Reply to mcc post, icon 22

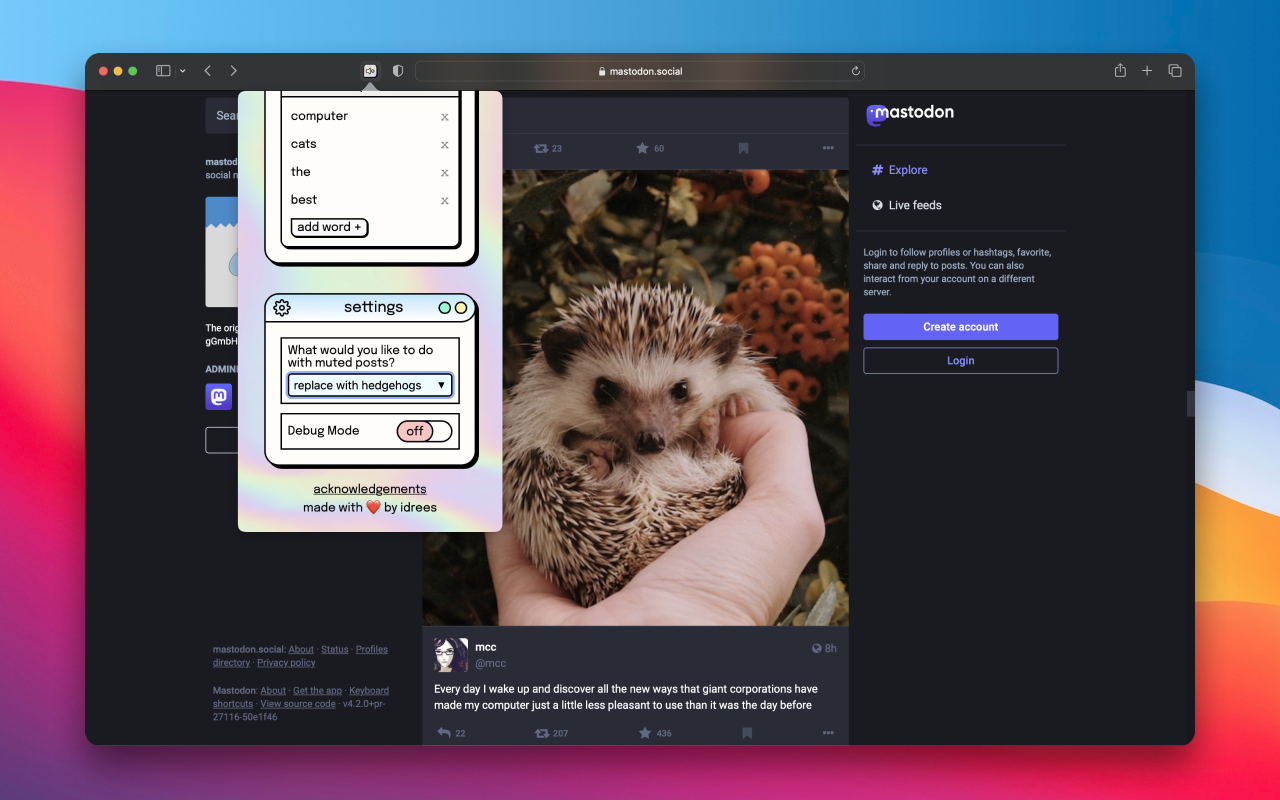452,733
